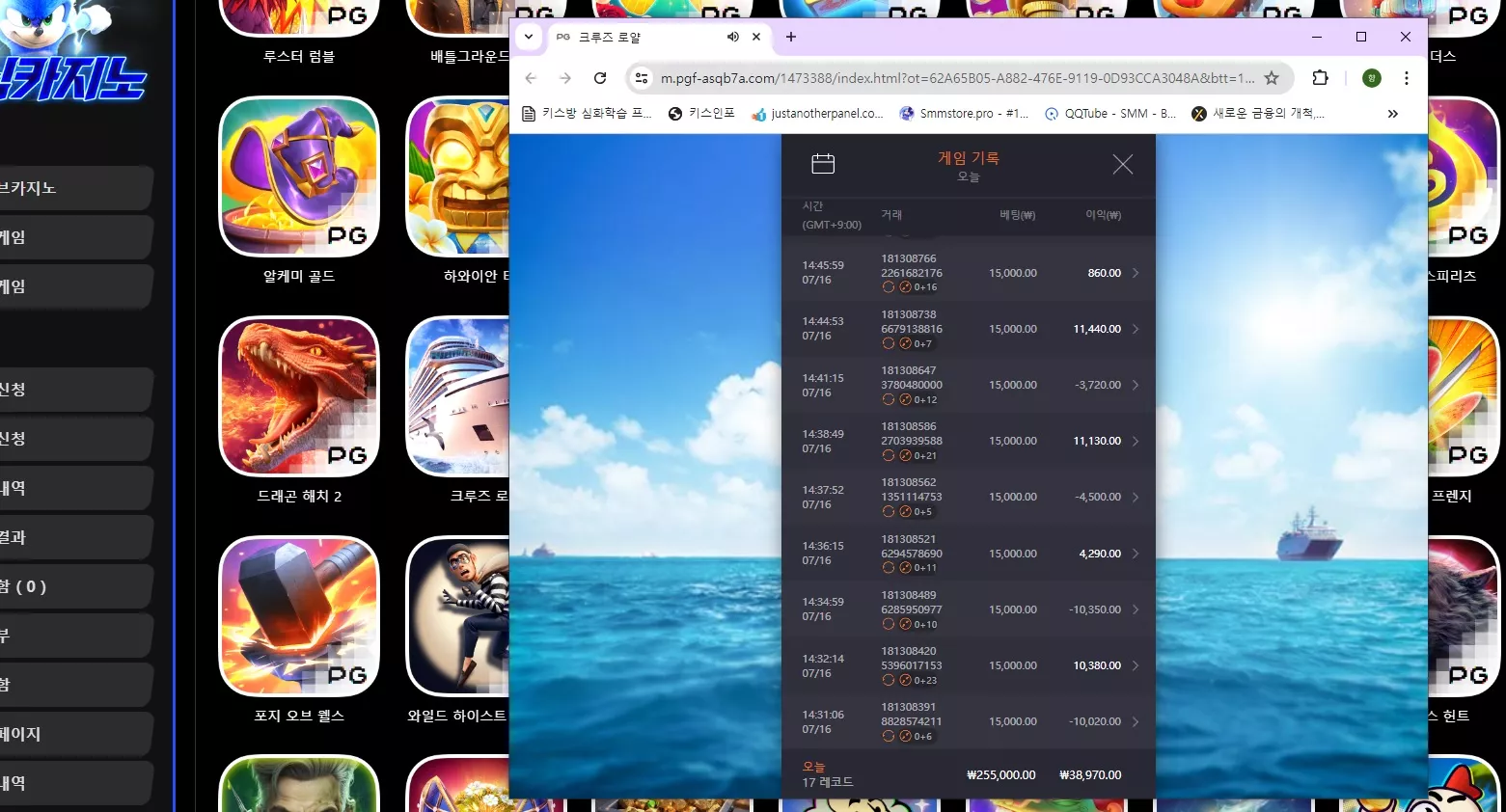Viewport: 1506px width, 812px height.
Task: Open the Chrome profile avatar menu
Action: (1372, 78)
